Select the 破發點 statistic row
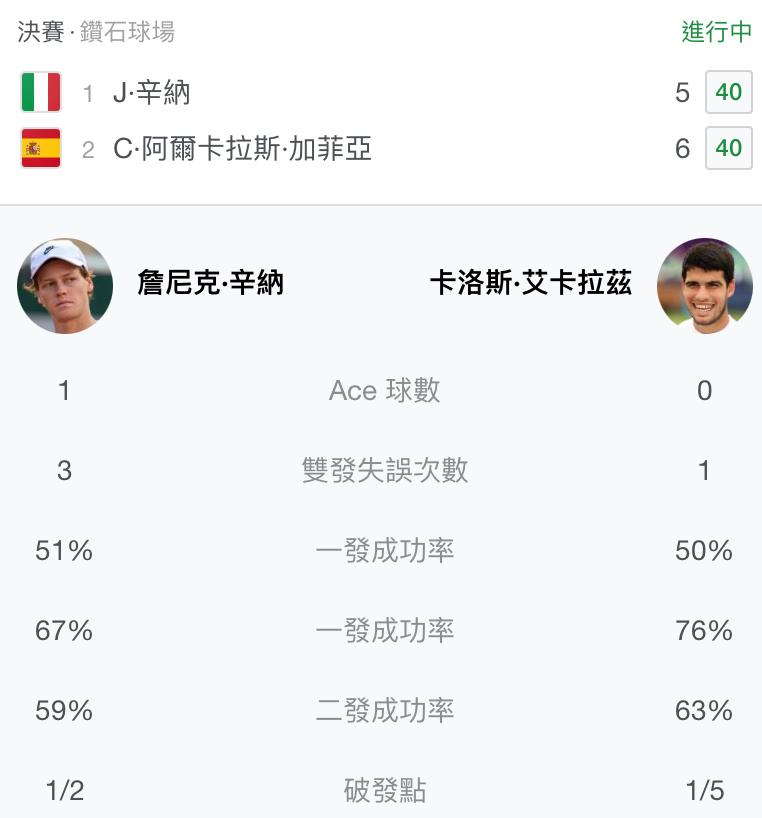 point(381,790)
